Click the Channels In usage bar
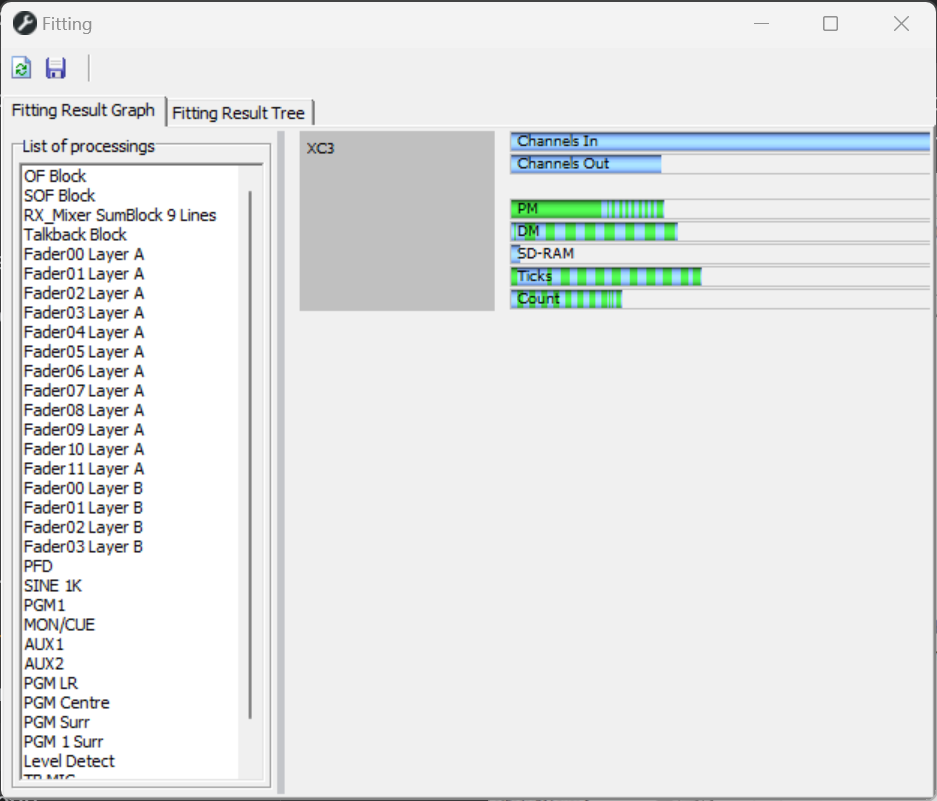Image resolution: width=937 pixels, height=801 pixels. [x=719, y=142]
